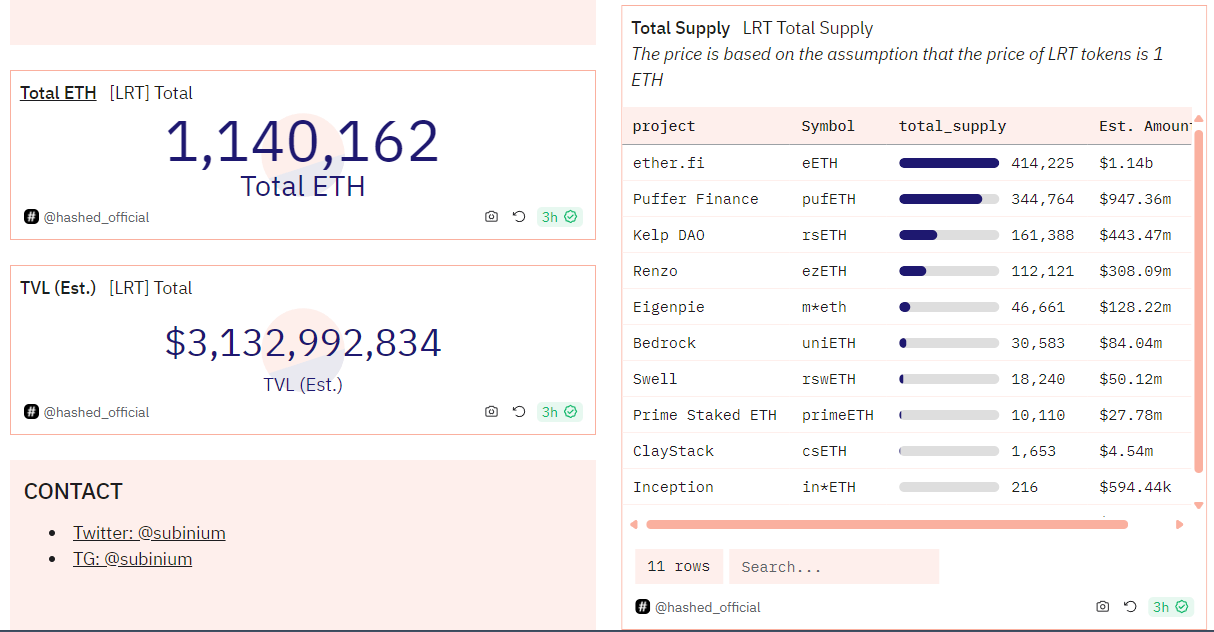Open TG: @subinium contact link
Image resolution: width=1214 pixels, height=632 pixels.
(132, 559)
